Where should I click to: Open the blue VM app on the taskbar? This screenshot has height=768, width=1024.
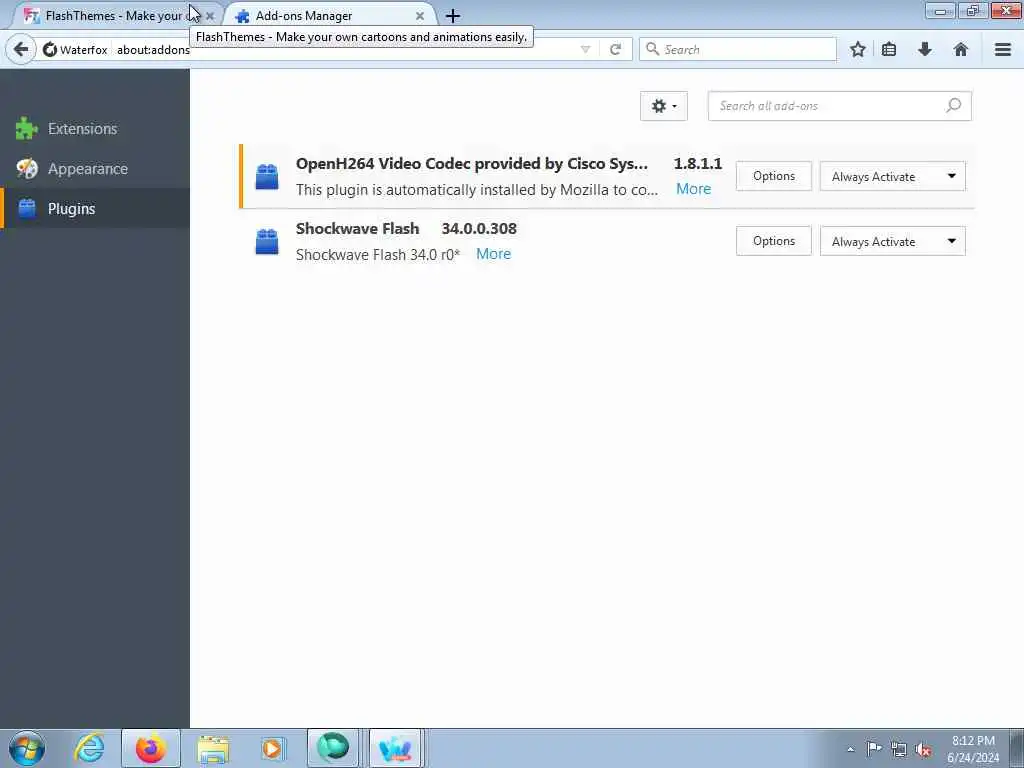point(395,748)
